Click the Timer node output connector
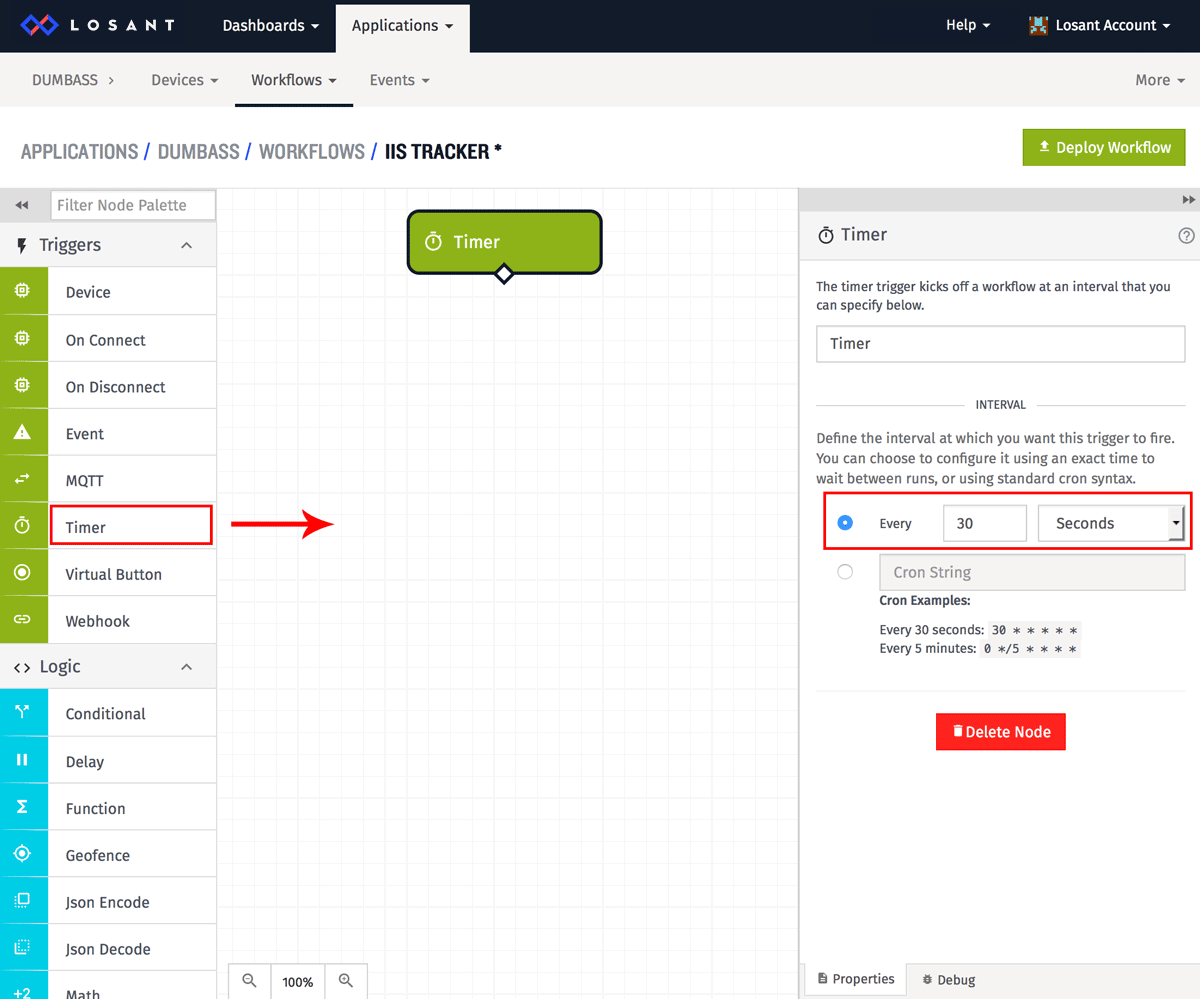The height and width of the screenshot is (999, 1200). (504, 273)
